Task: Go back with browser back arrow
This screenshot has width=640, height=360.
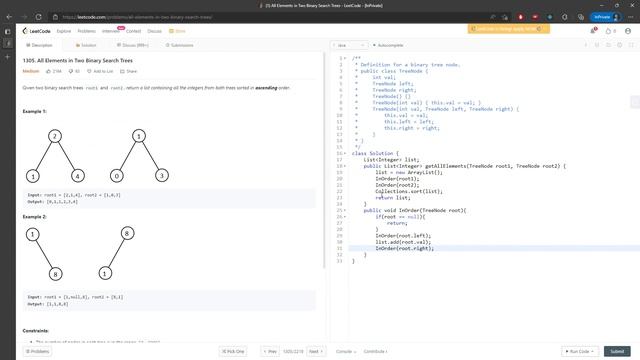Action: [9, 17]
